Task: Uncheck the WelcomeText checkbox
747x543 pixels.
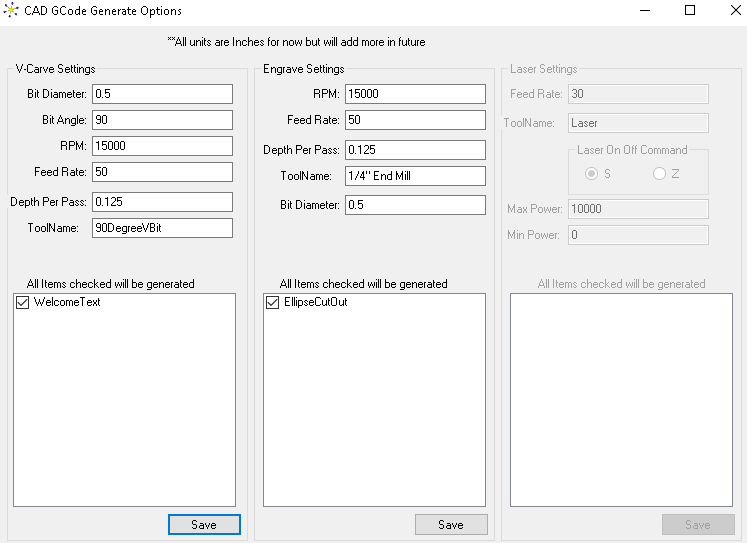Action: pos(22,302)
